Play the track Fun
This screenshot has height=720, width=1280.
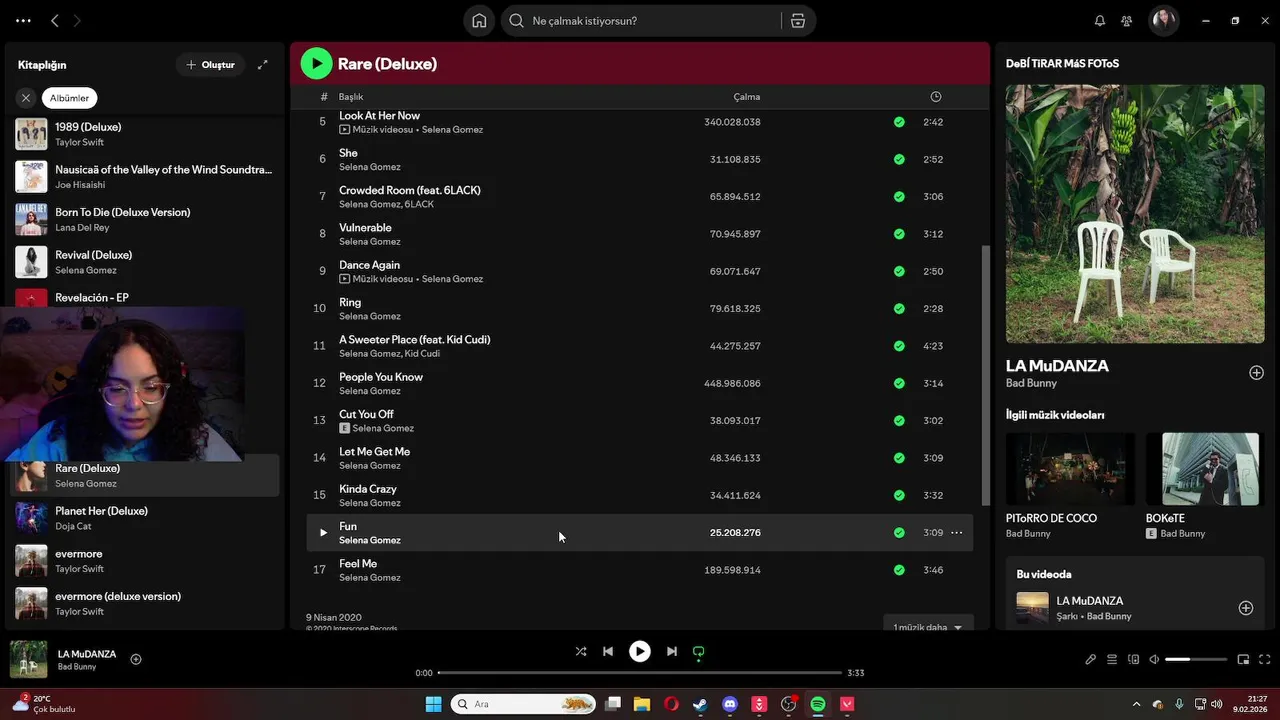coord(322,533)
